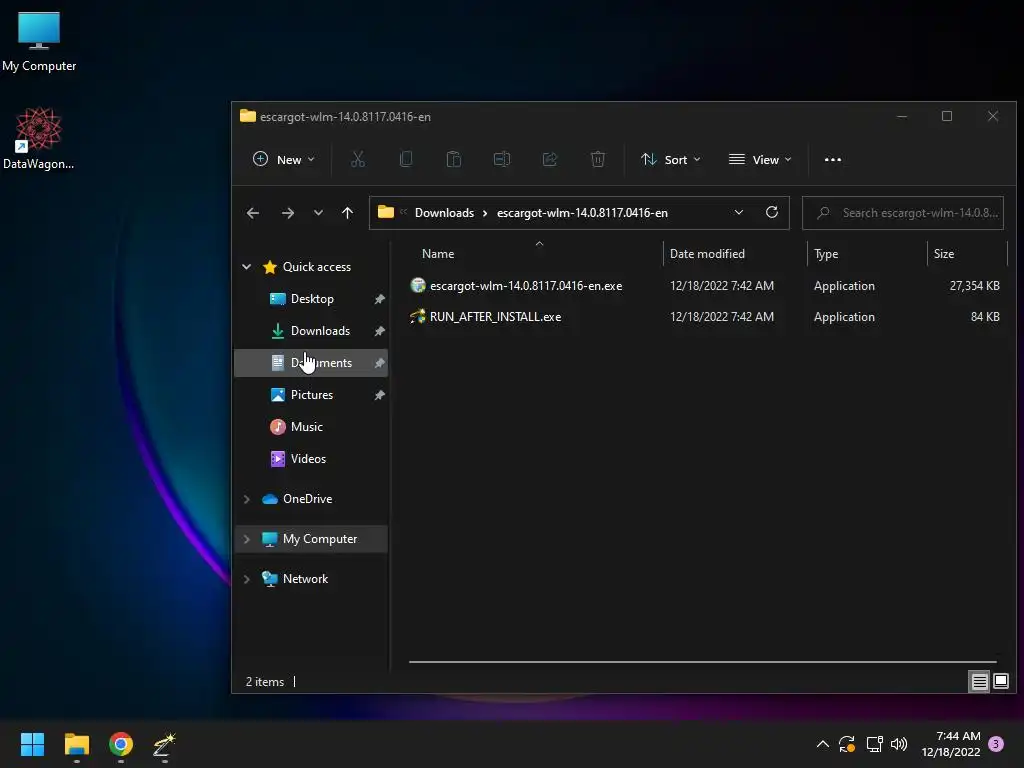Open the New dropdown menu
Screen dimensions: 1024x768
pos(283,159)
